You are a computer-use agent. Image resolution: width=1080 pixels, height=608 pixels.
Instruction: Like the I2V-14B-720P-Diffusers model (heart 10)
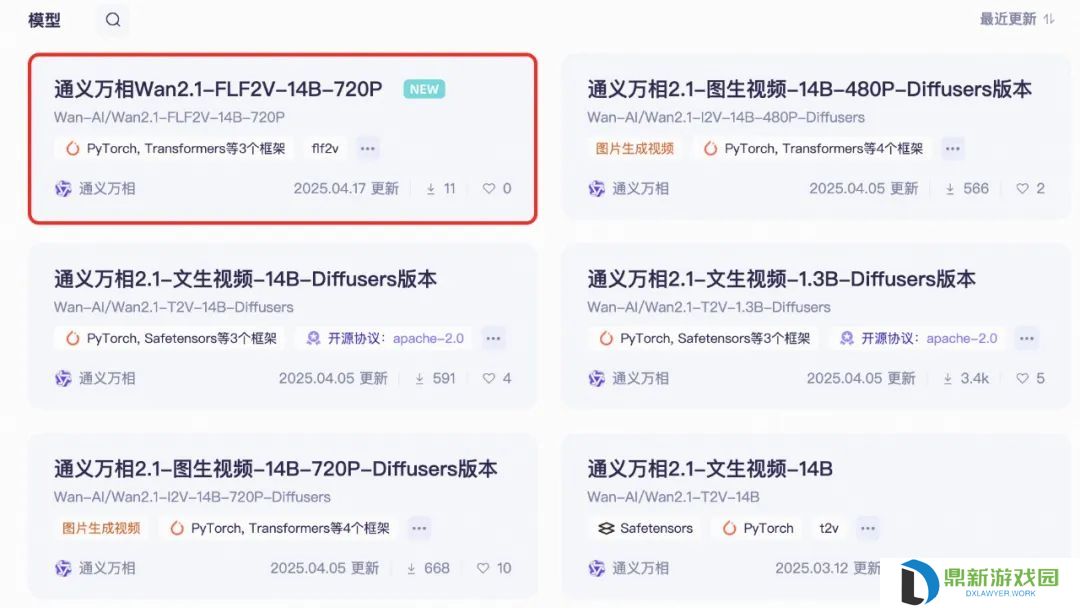pos(483,569)
